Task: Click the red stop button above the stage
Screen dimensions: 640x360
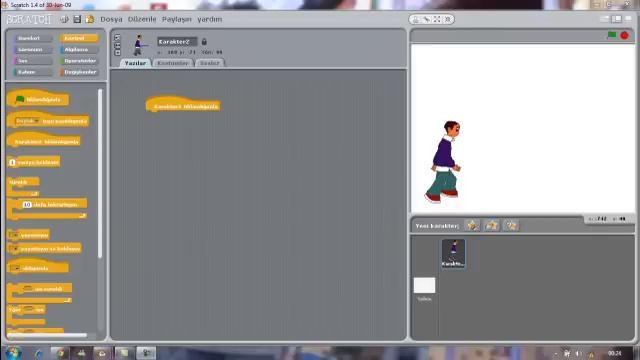Action: [x=624, y=36]
